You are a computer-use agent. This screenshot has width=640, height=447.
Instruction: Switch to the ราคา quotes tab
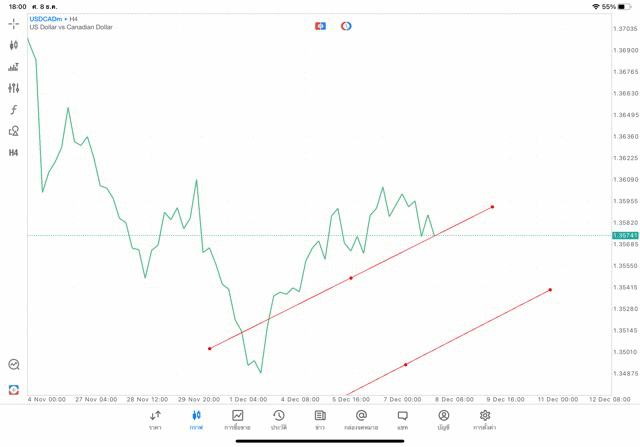[155, 420]
